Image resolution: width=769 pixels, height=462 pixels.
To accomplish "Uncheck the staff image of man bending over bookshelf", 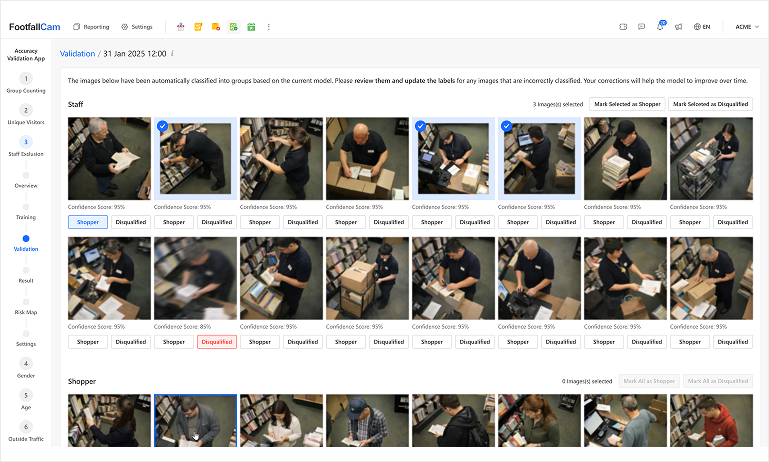I will pyautogui.click(x=162, y=127).
